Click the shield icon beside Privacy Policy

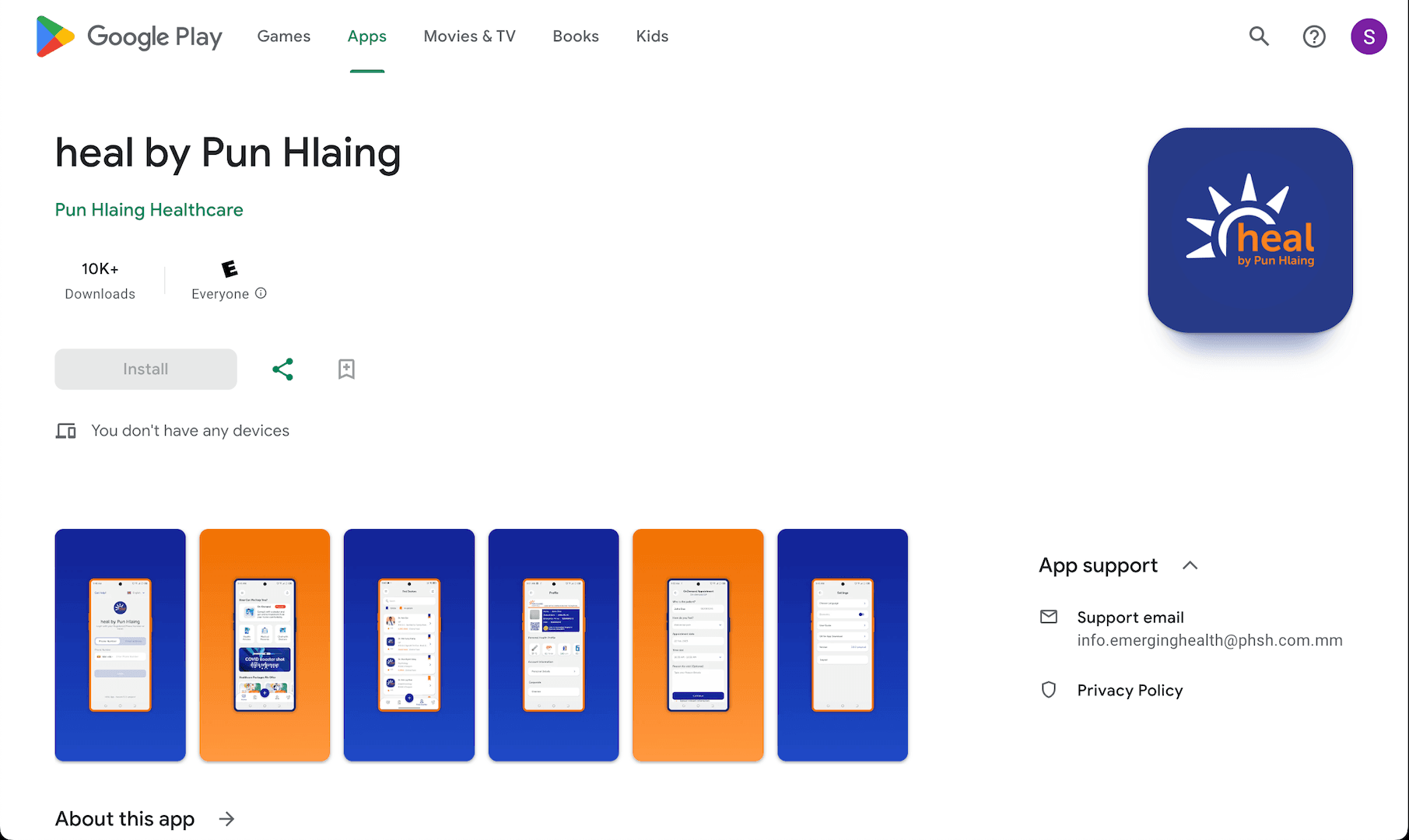tap(1049, 690)
